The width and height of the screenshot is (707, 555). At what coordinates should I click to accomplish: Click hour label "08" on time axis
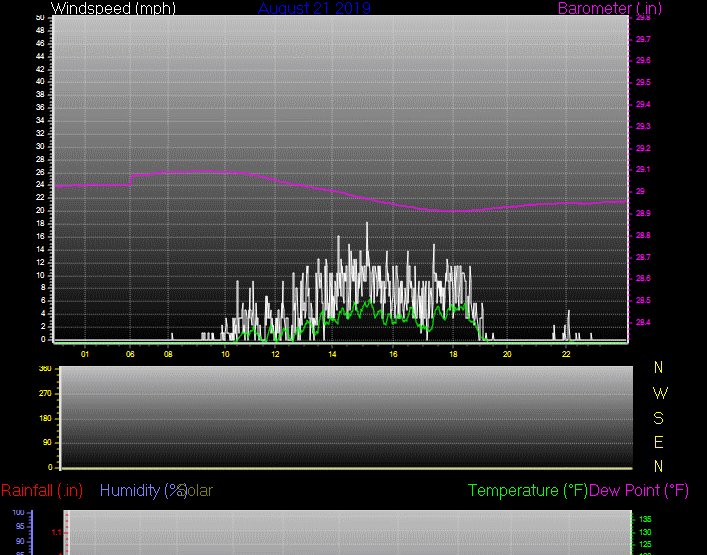click(x=168, y=354)
